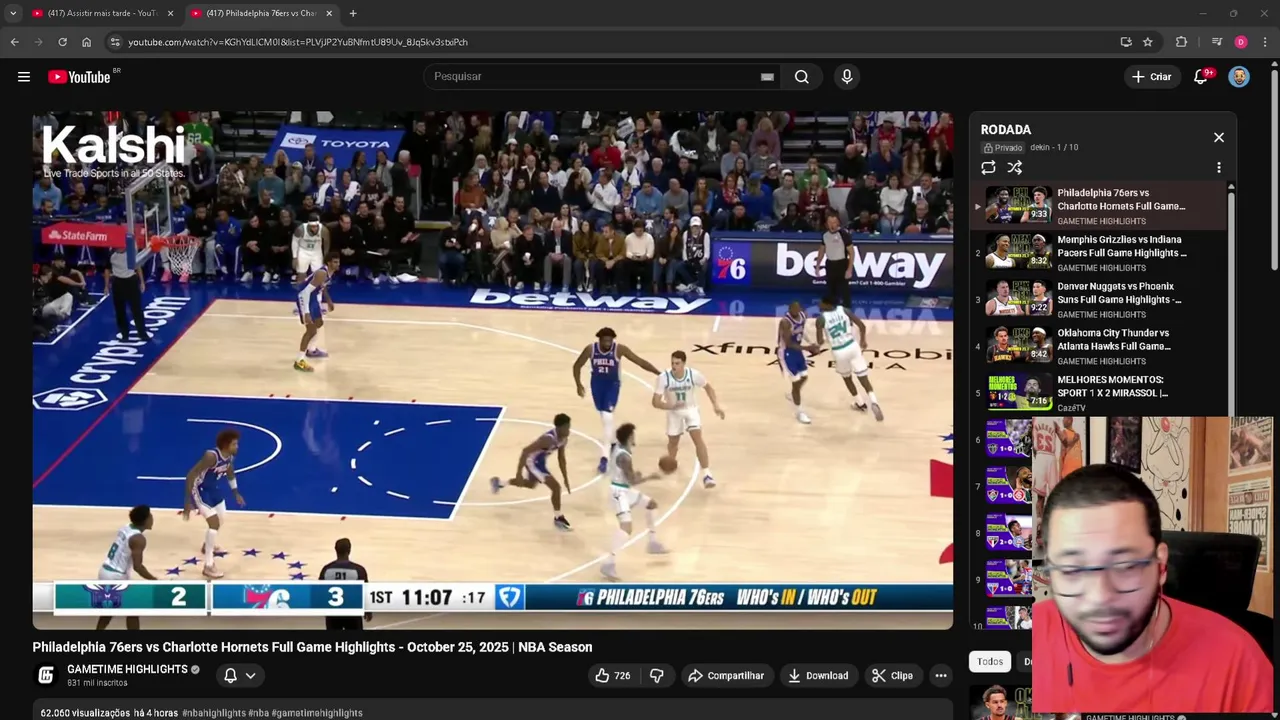Open the notifications bell
This screenshot has height=720, width=1280.
[1201, 77]
